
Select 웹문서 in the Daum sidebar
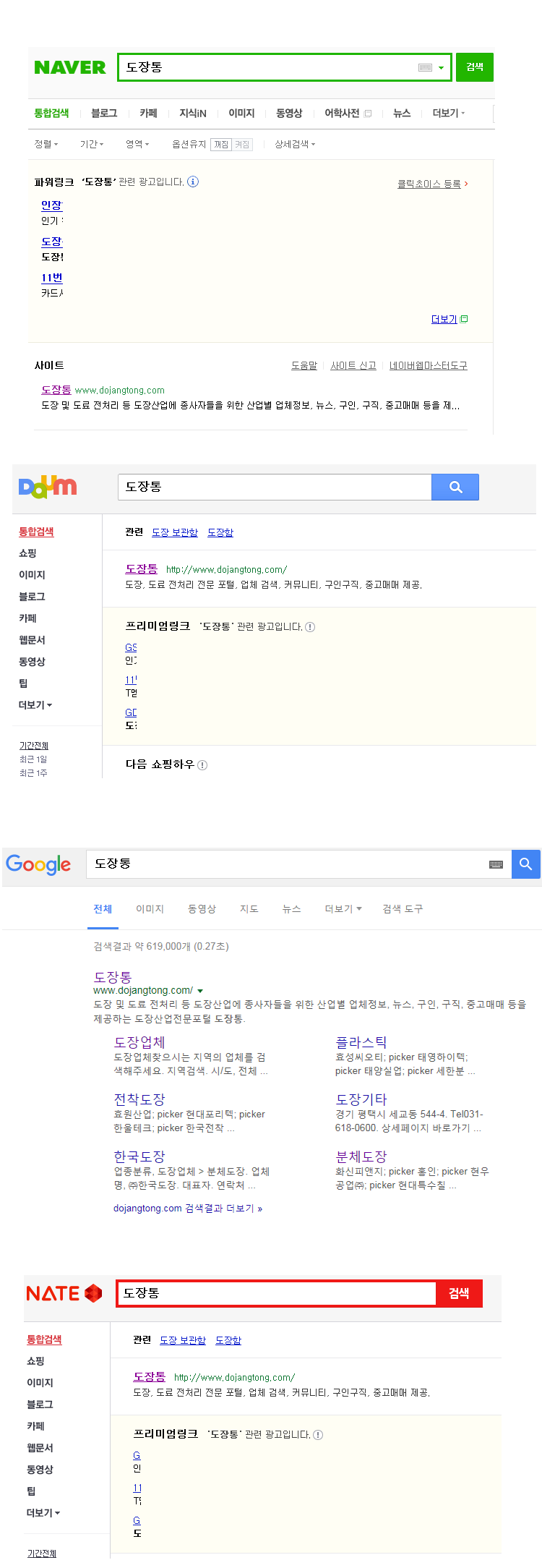tap(32, 640)
